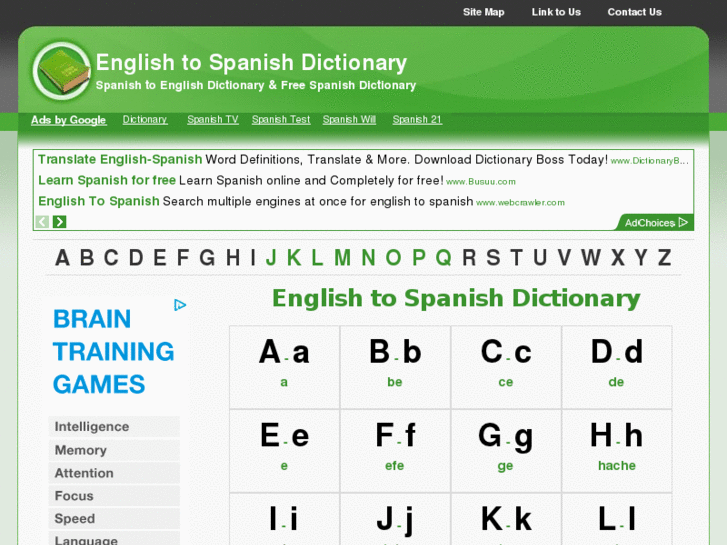The height and width of the screenshot is (545, 727).
Task: Open the Spanish Test ad link
Action: click(281, 120)
